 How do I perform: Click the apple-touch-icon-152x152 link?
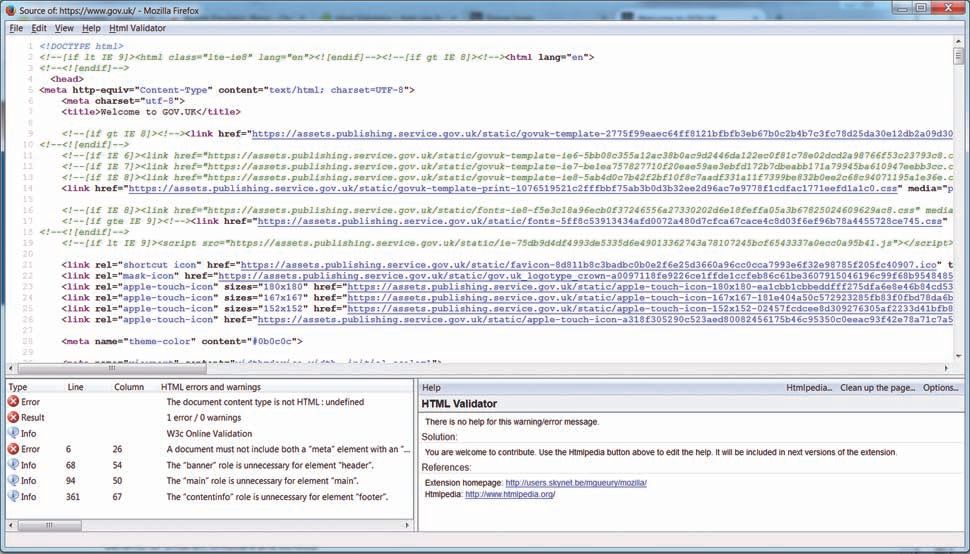pos(650,309)
